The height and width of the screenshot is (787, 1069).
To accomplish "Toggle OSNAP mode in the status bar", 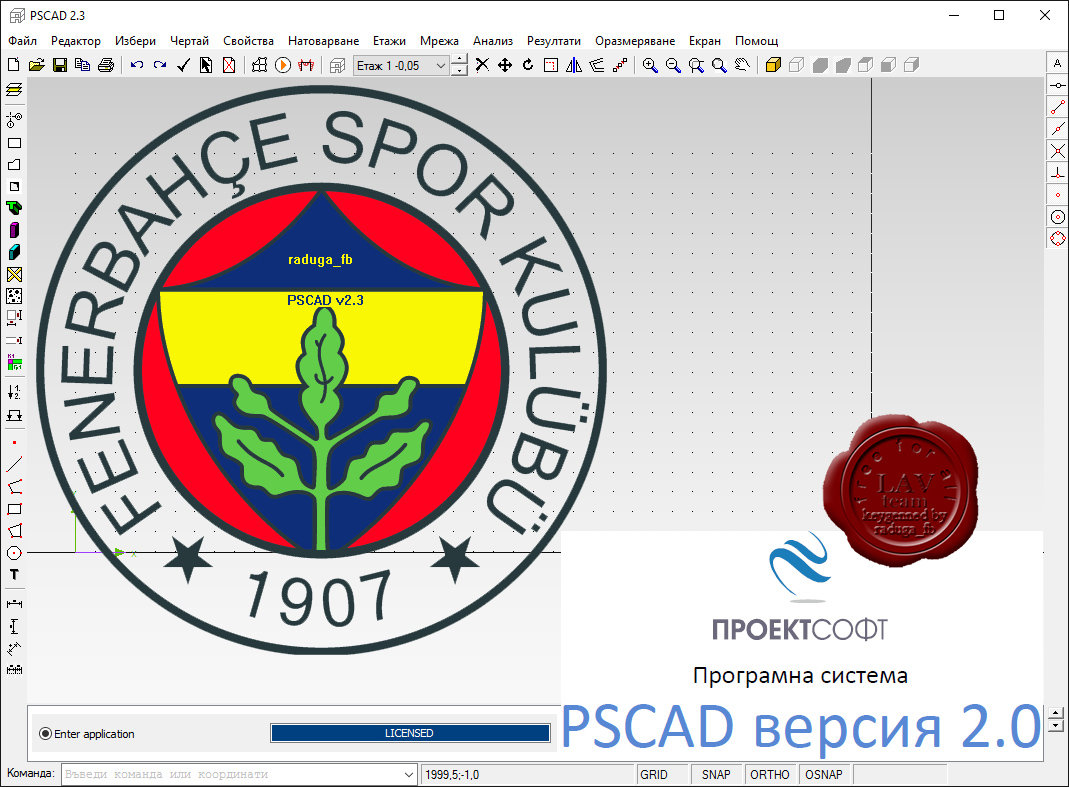I will [x=824, y=775].
